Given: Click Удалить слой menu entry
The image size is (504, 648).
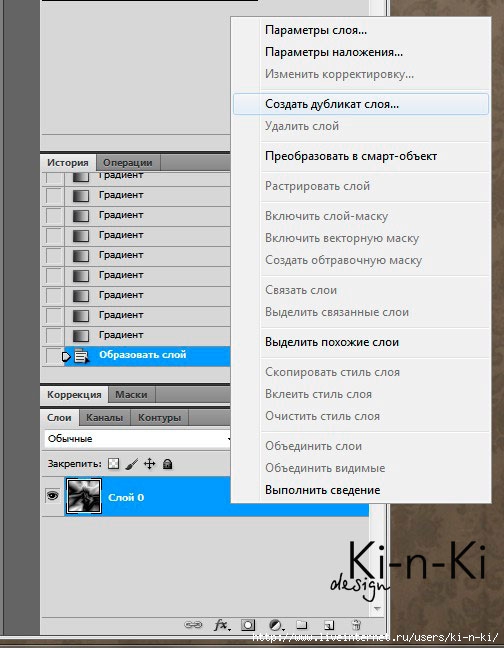Looking at the screenshot, I should [x=361, y=126].
